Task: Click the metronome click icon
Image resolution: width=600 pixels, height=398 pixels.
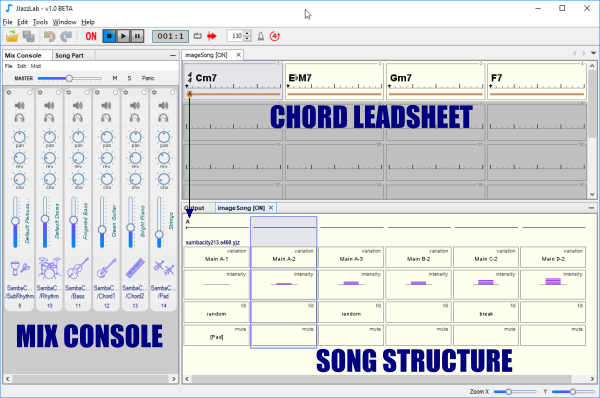Action: click(261, 36)
